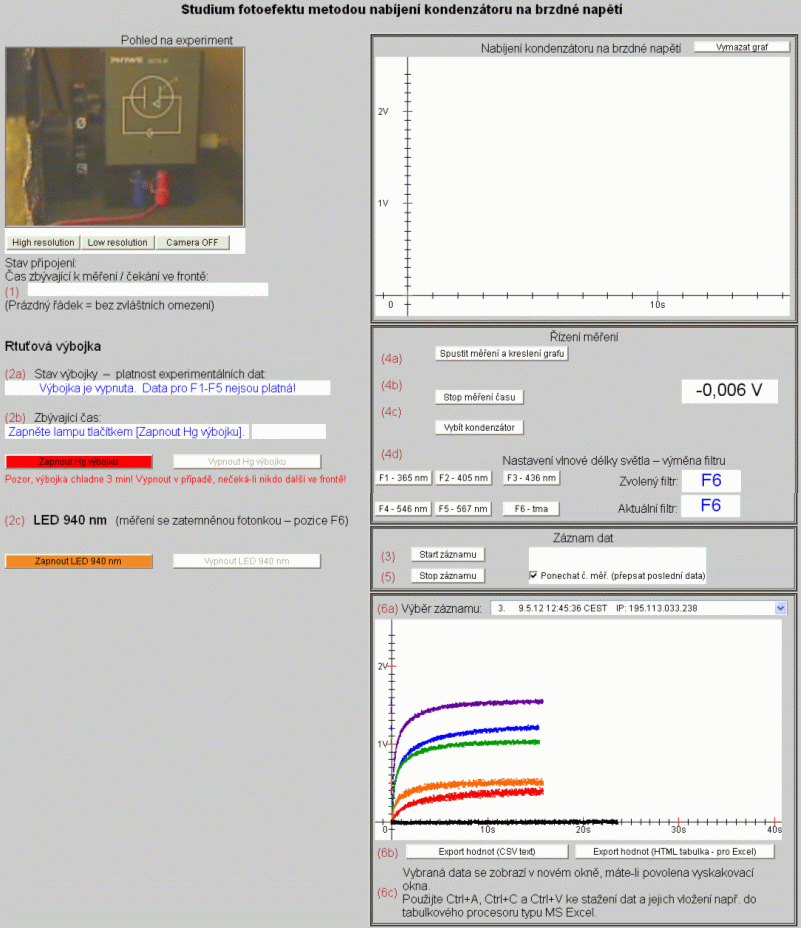Image resolution: width=801 pixels, height=928 pixels.
Task: Clear the graph with Vymazat graf
Action: [742, 47]
